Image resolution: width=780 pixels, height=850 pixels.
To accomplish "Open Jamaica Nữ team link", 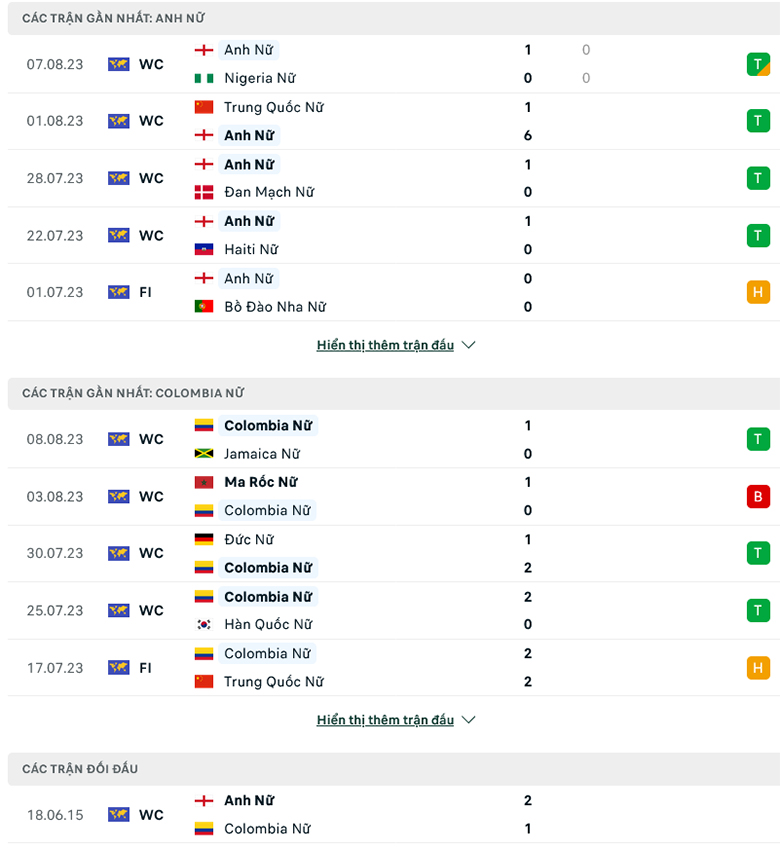I will coord(262,454).
